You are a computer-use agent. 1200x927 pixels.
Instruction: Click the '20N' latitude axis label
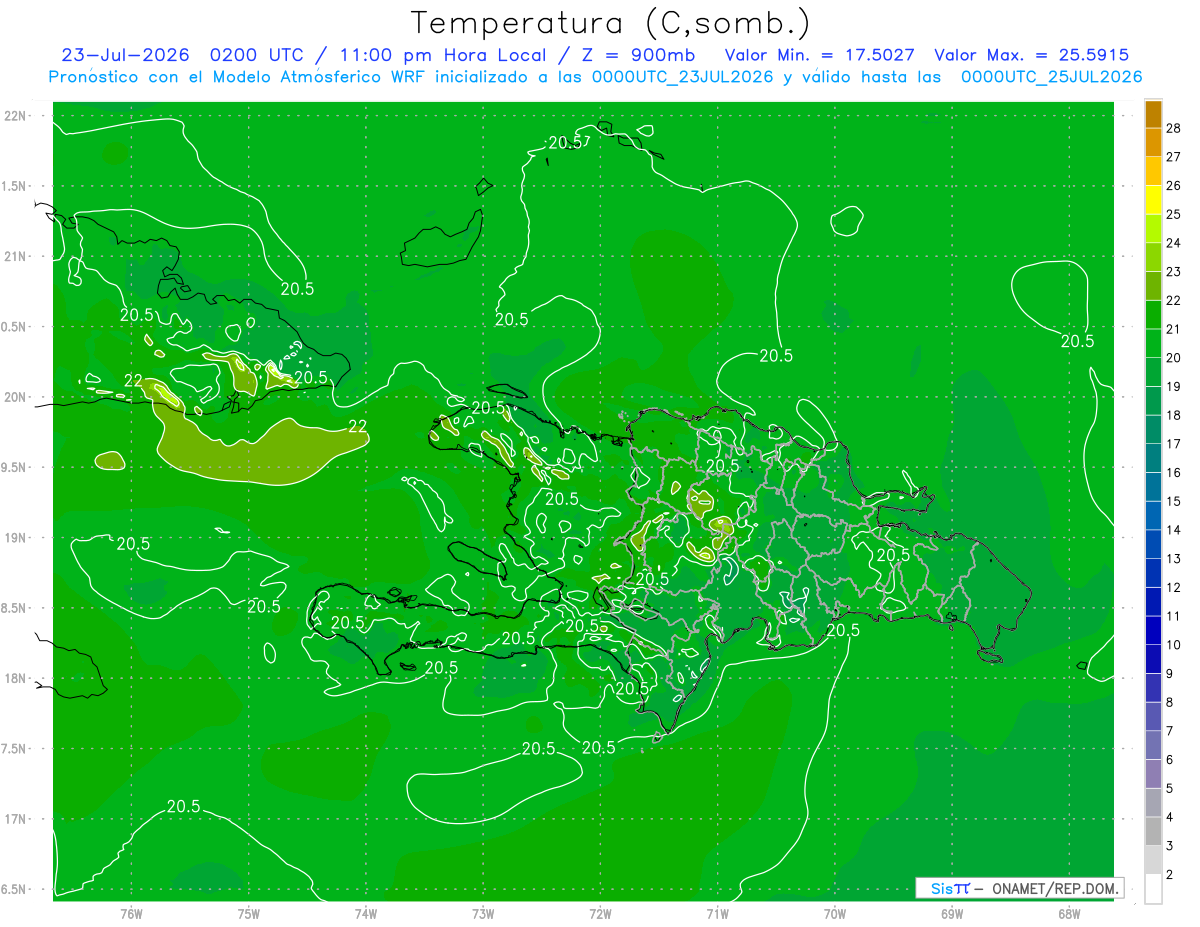[x=14, y=397]
